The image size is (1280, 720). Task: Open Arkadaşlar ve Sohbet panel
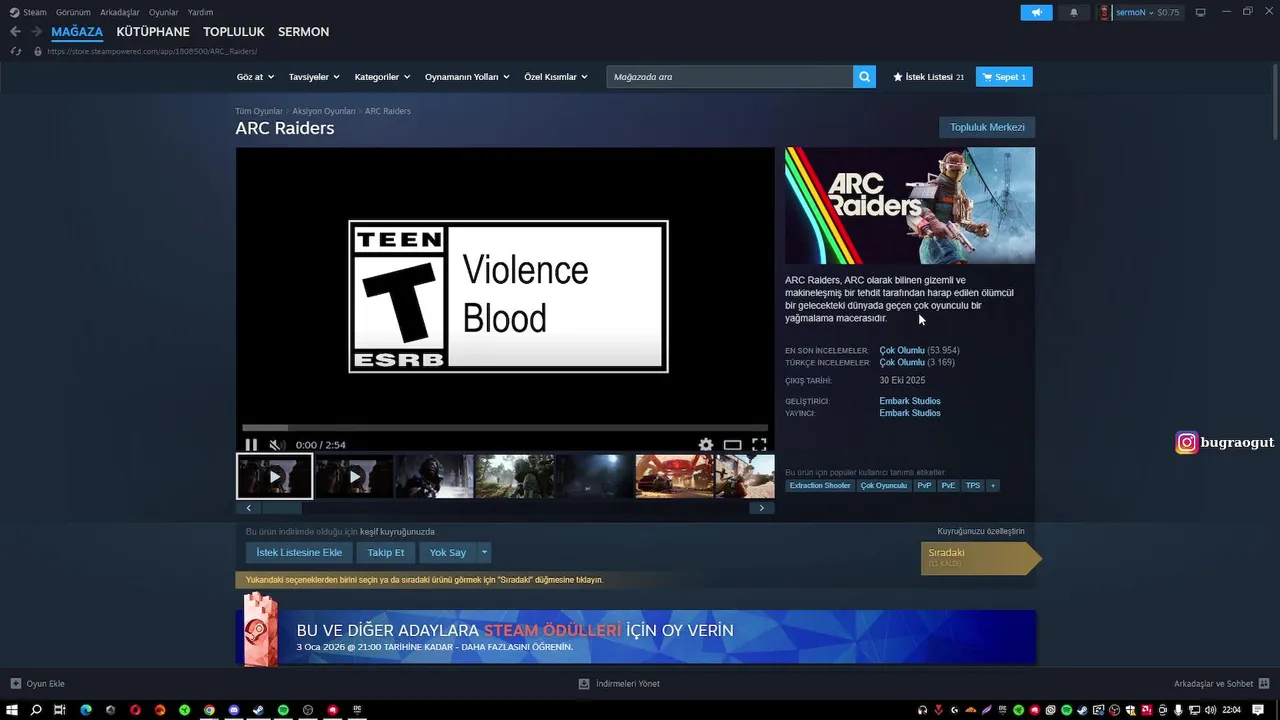click(x=1221, y=684)
